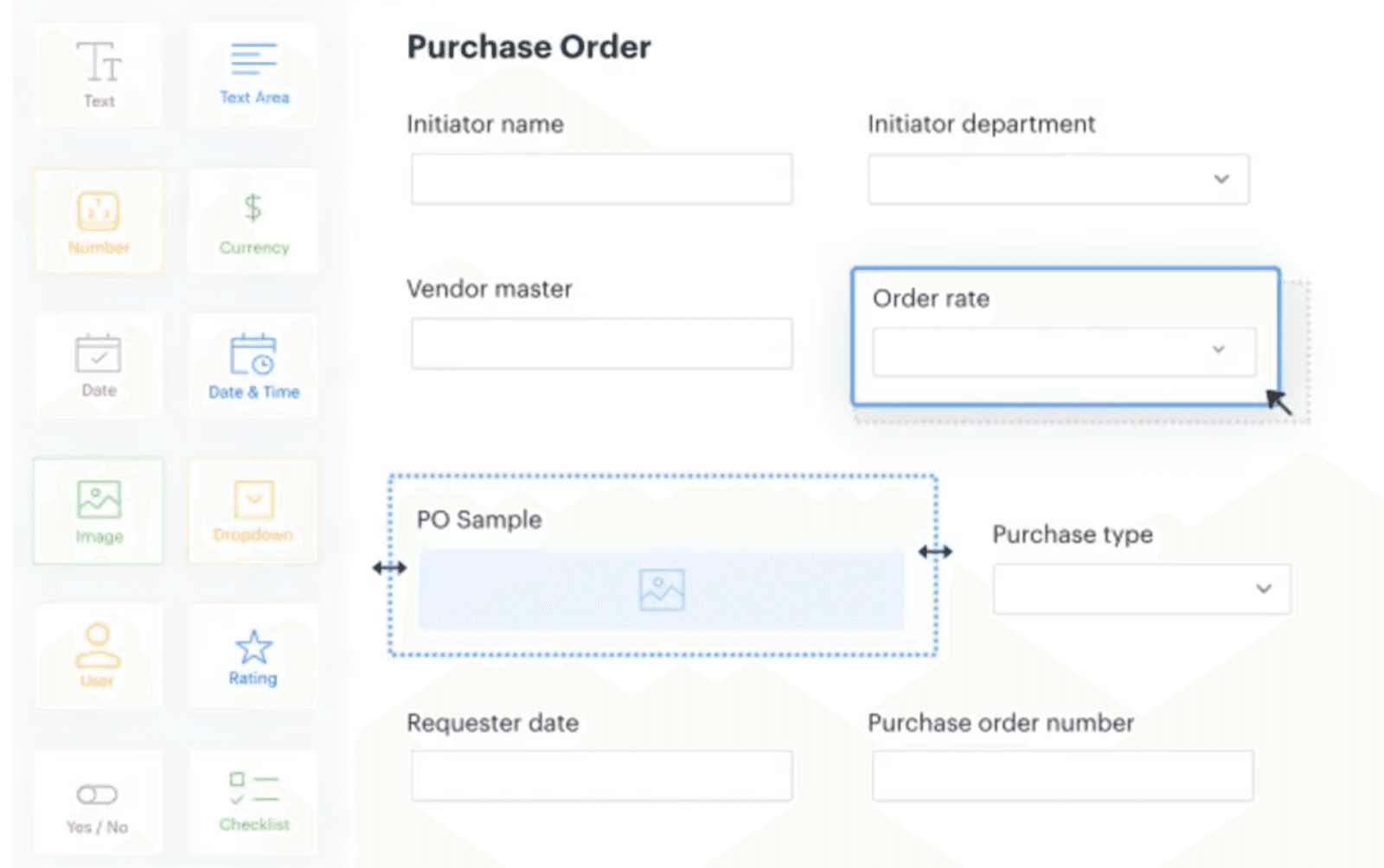The image size is (1384, 868).
Task: Click the Order rate label
Action: pos(931,298)
